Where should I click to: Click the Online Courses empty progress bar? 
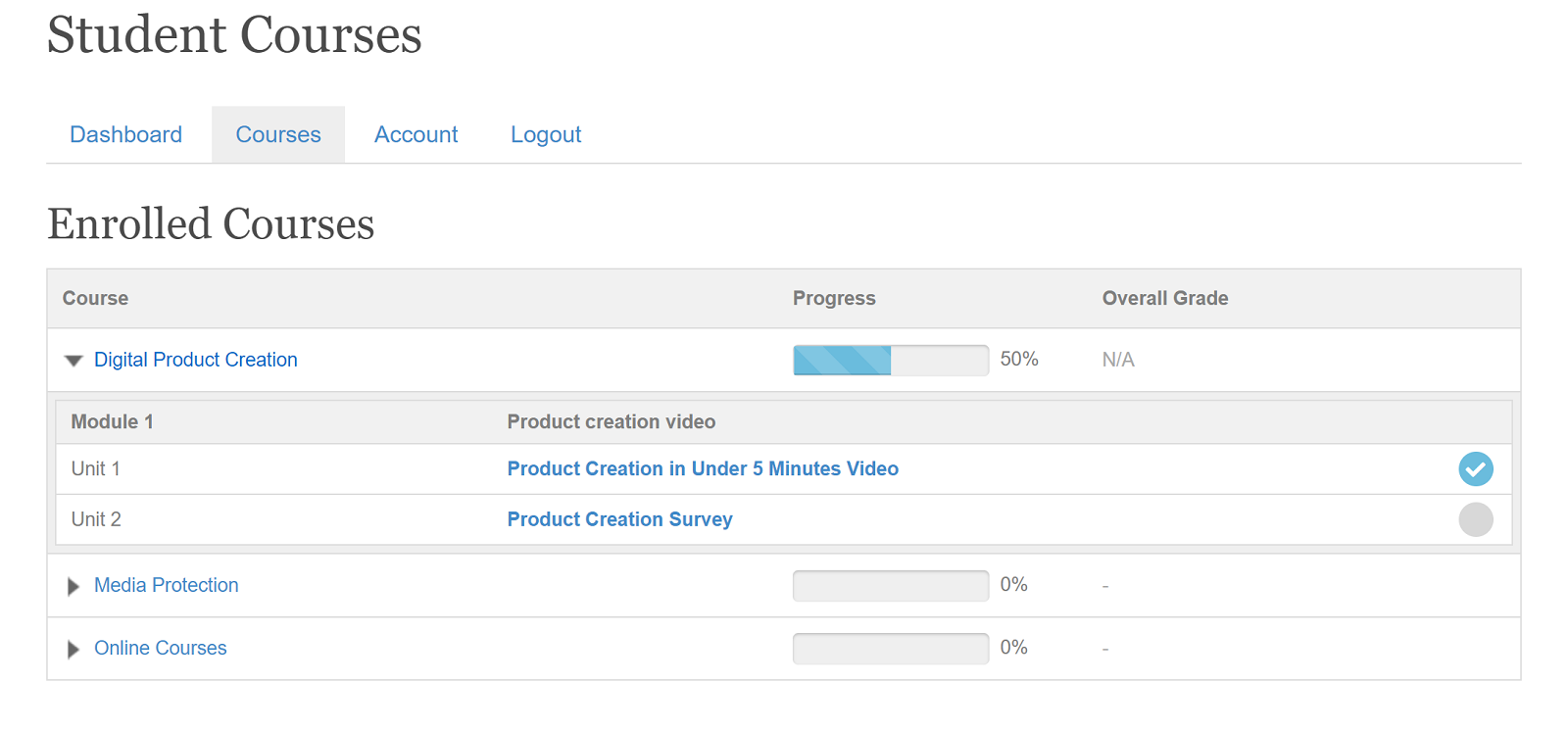[x=891, y=648]
